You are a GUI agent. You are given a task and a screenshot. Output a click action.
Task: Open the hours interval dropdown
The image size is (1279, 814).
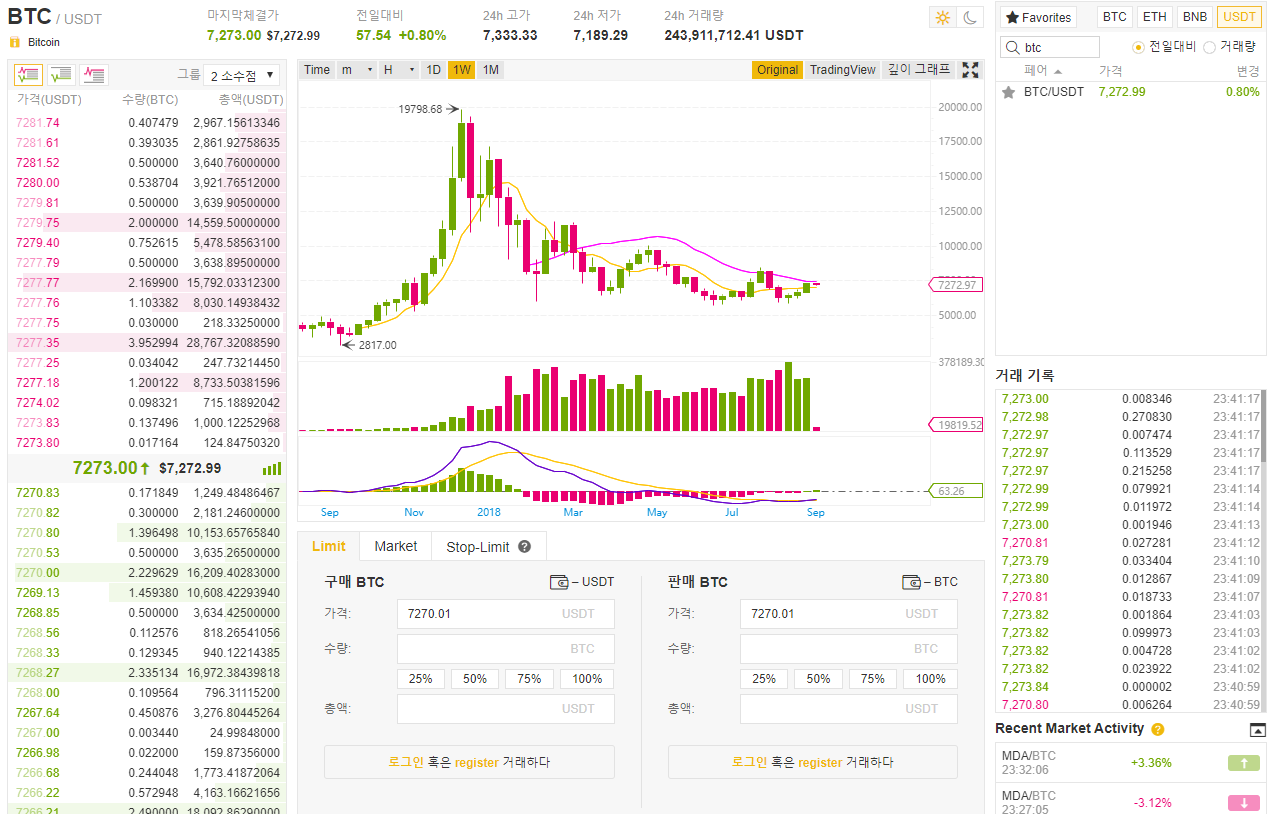click(x=399, y=70)
